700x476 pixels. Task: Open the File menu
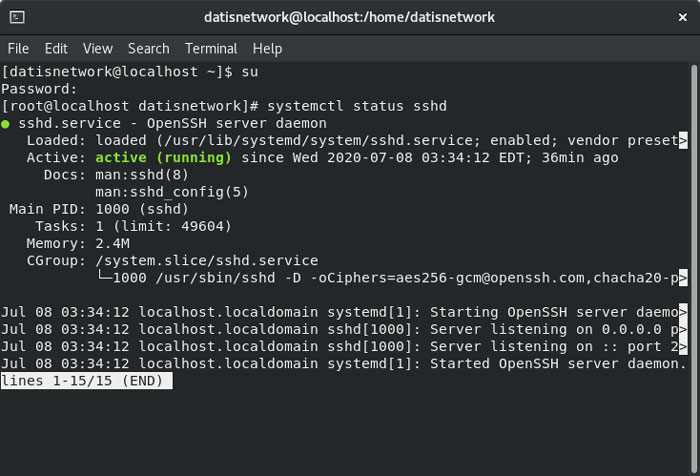(x=18, y=48)
